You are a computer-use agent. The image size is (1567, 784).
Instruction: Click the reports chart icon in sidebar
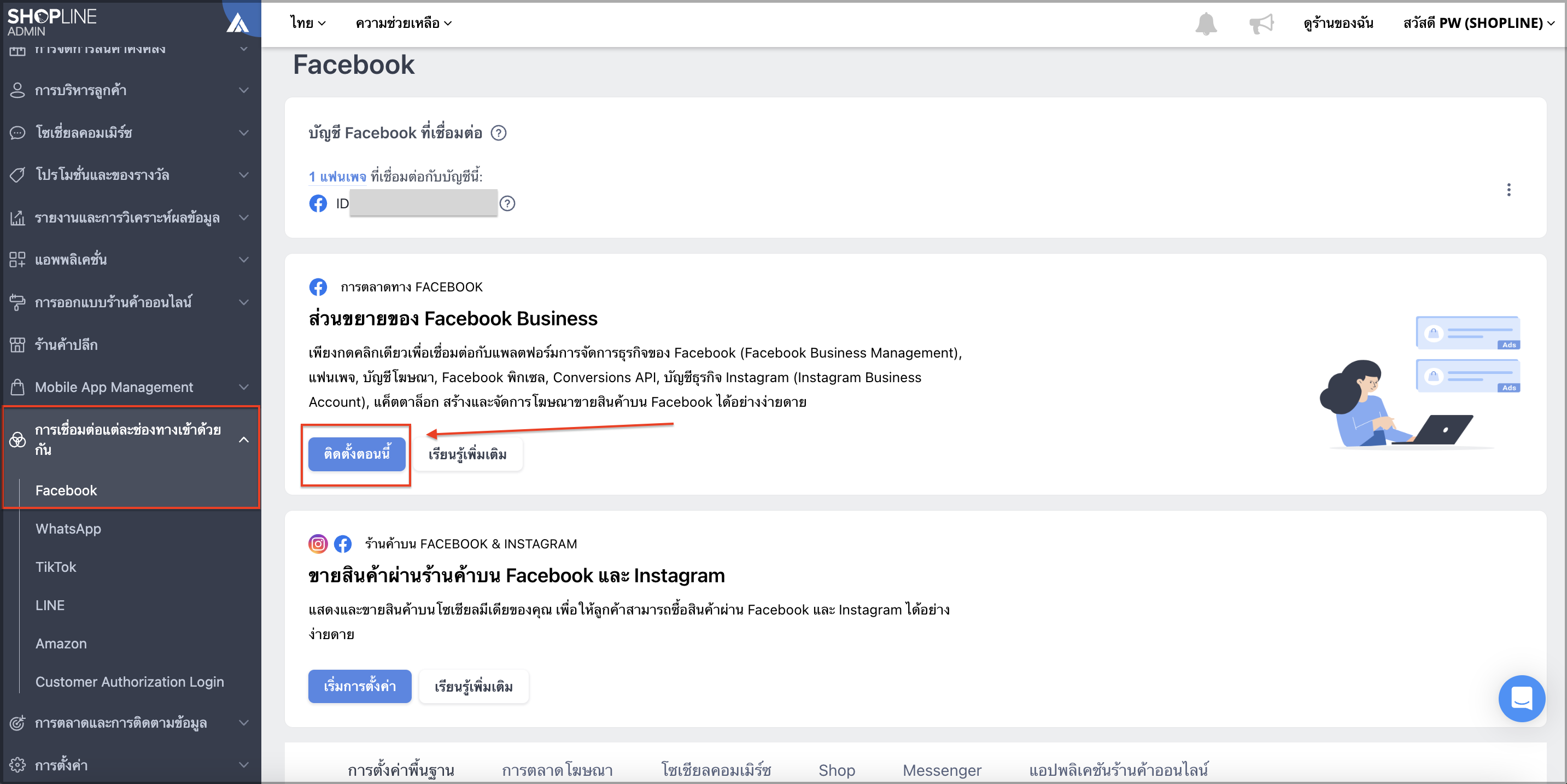(17, 217)
